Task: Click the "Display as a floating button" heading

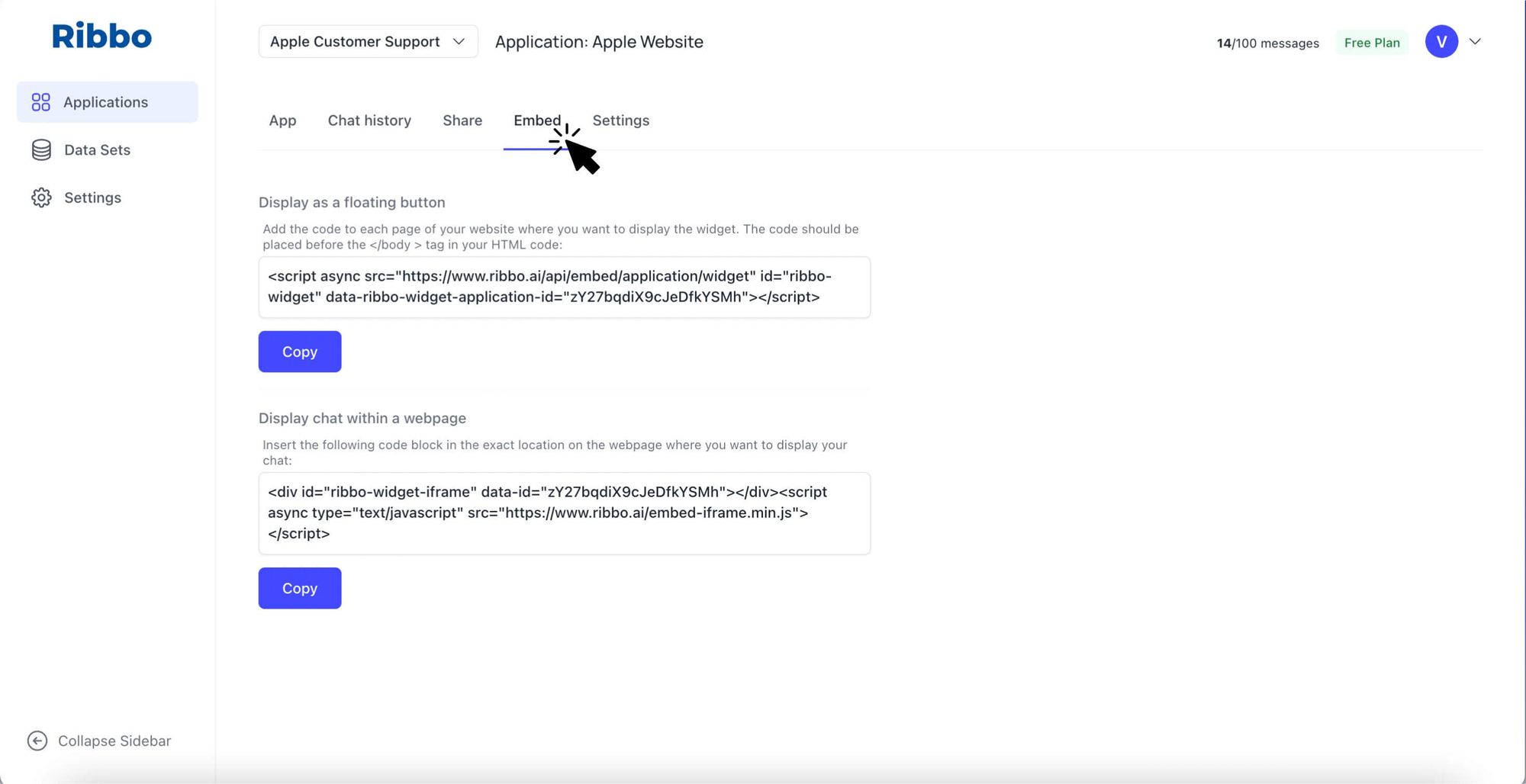Action: coord(352,202)
